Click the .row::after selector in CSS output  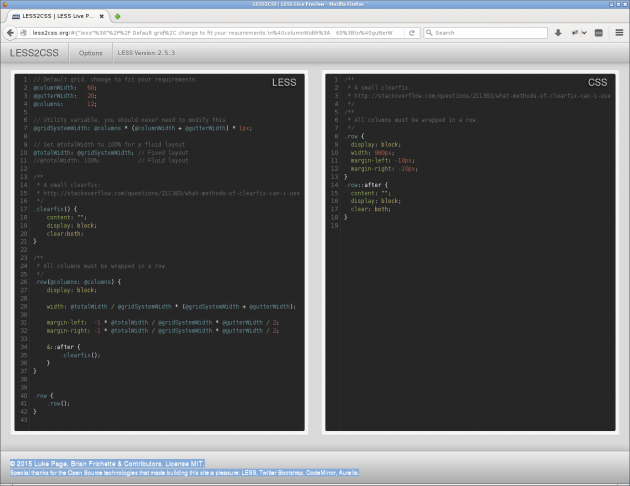(x=366, y=185)
